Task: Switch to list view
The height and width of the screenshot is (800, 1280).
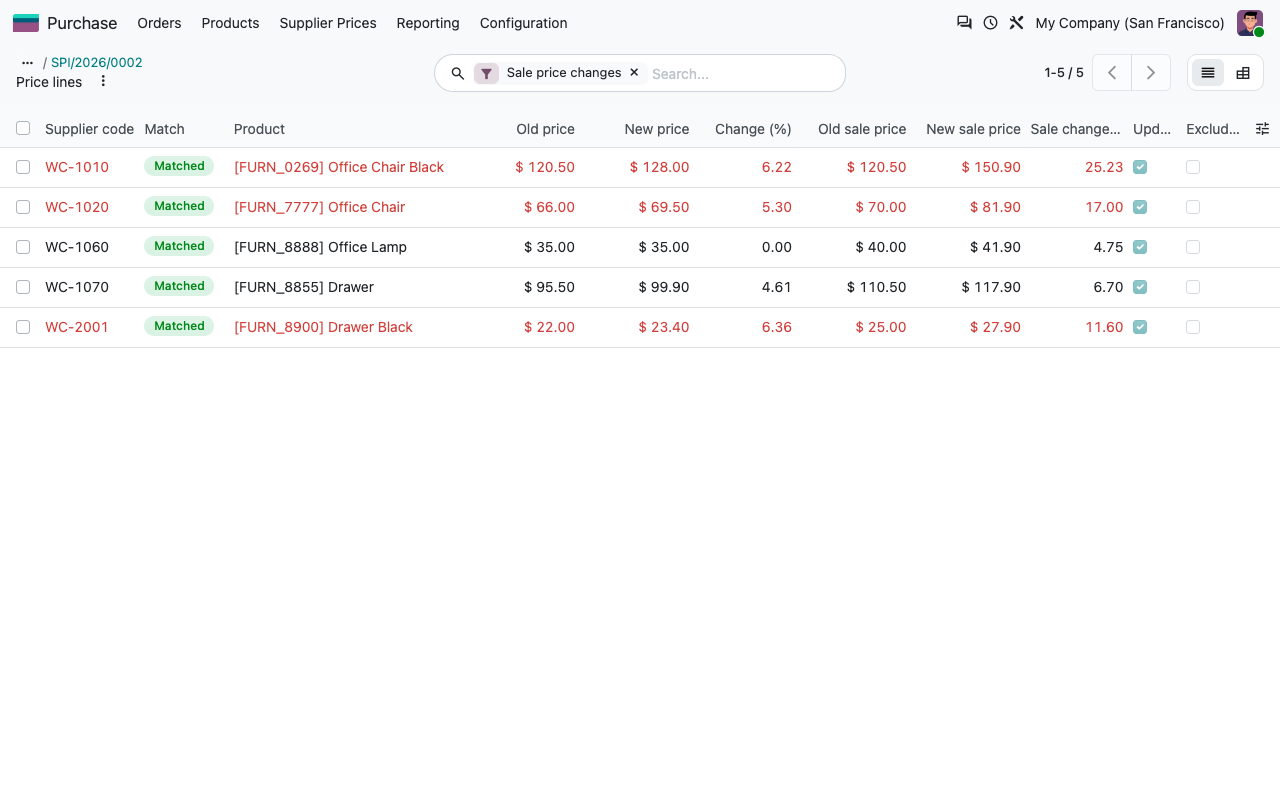Action: [1208, 73]
